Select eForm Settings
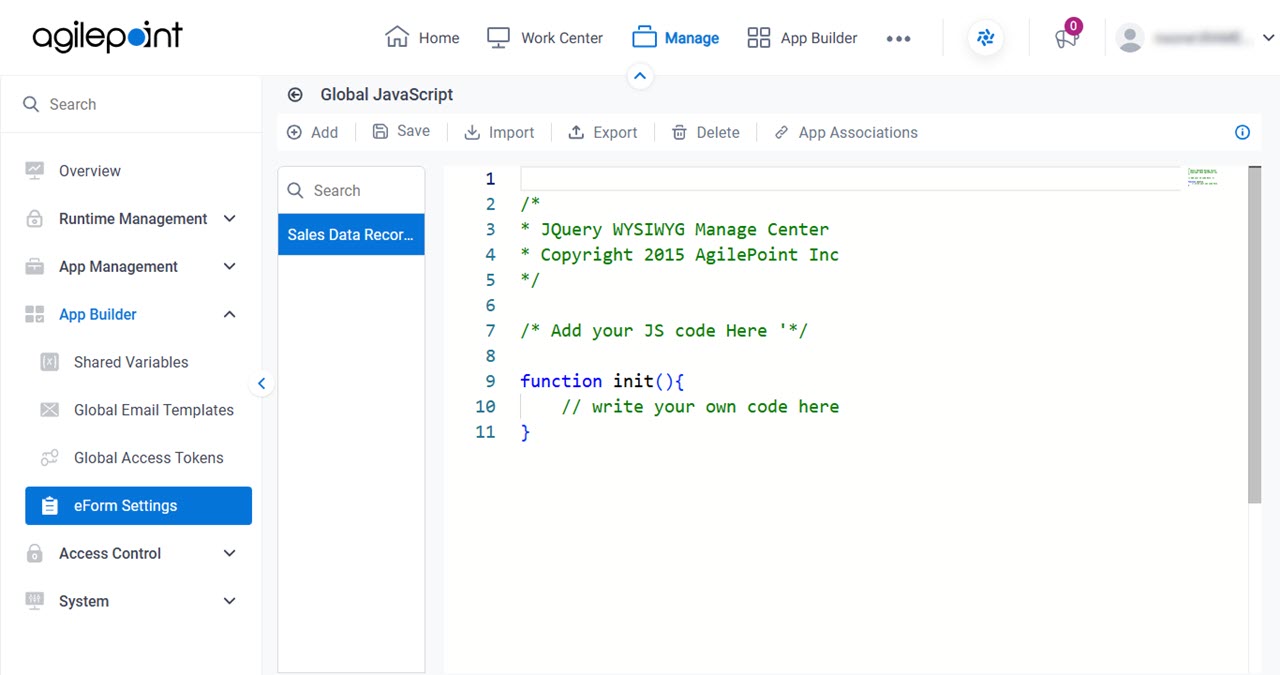 tap(138, 506)
